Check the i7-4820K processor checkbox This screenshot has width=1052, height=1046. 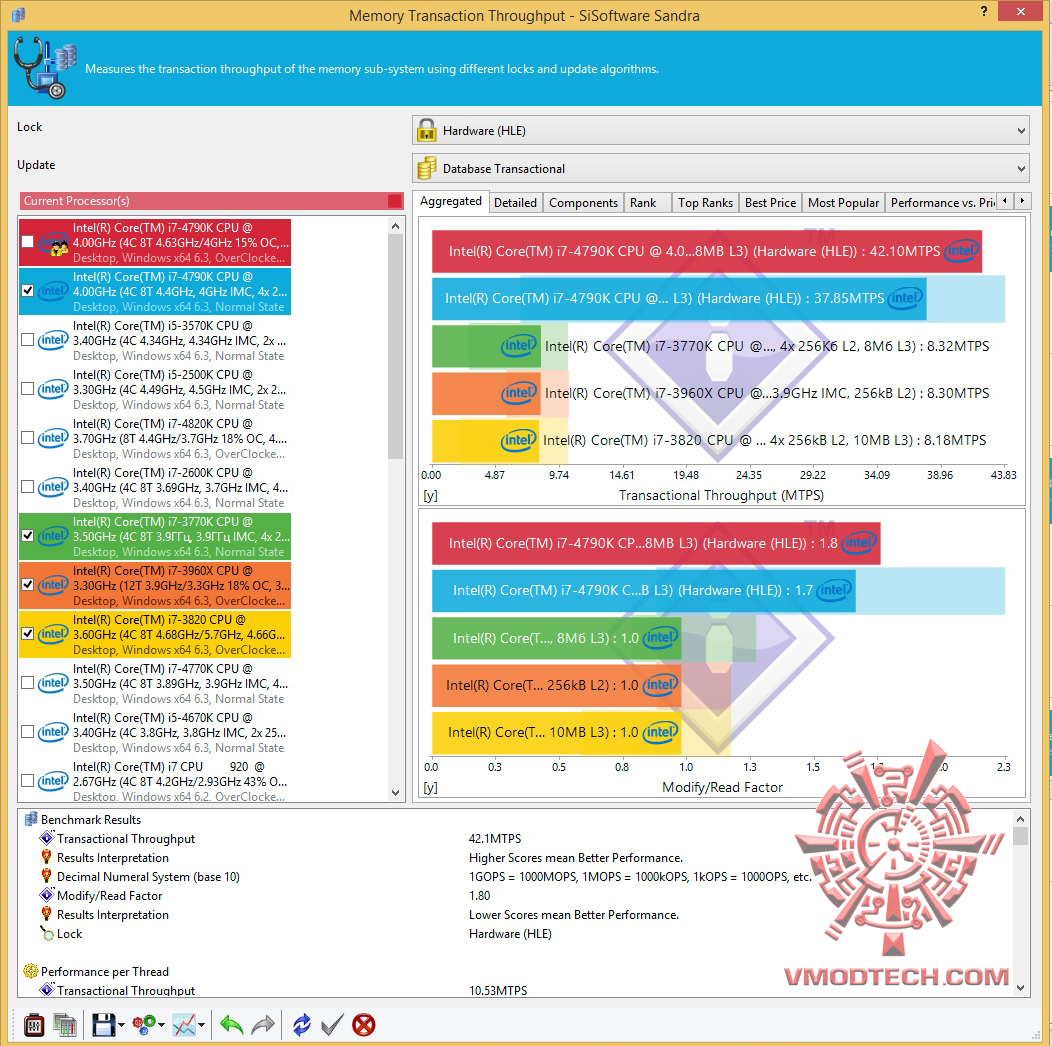pyautogui.click(x=28, y=437)
